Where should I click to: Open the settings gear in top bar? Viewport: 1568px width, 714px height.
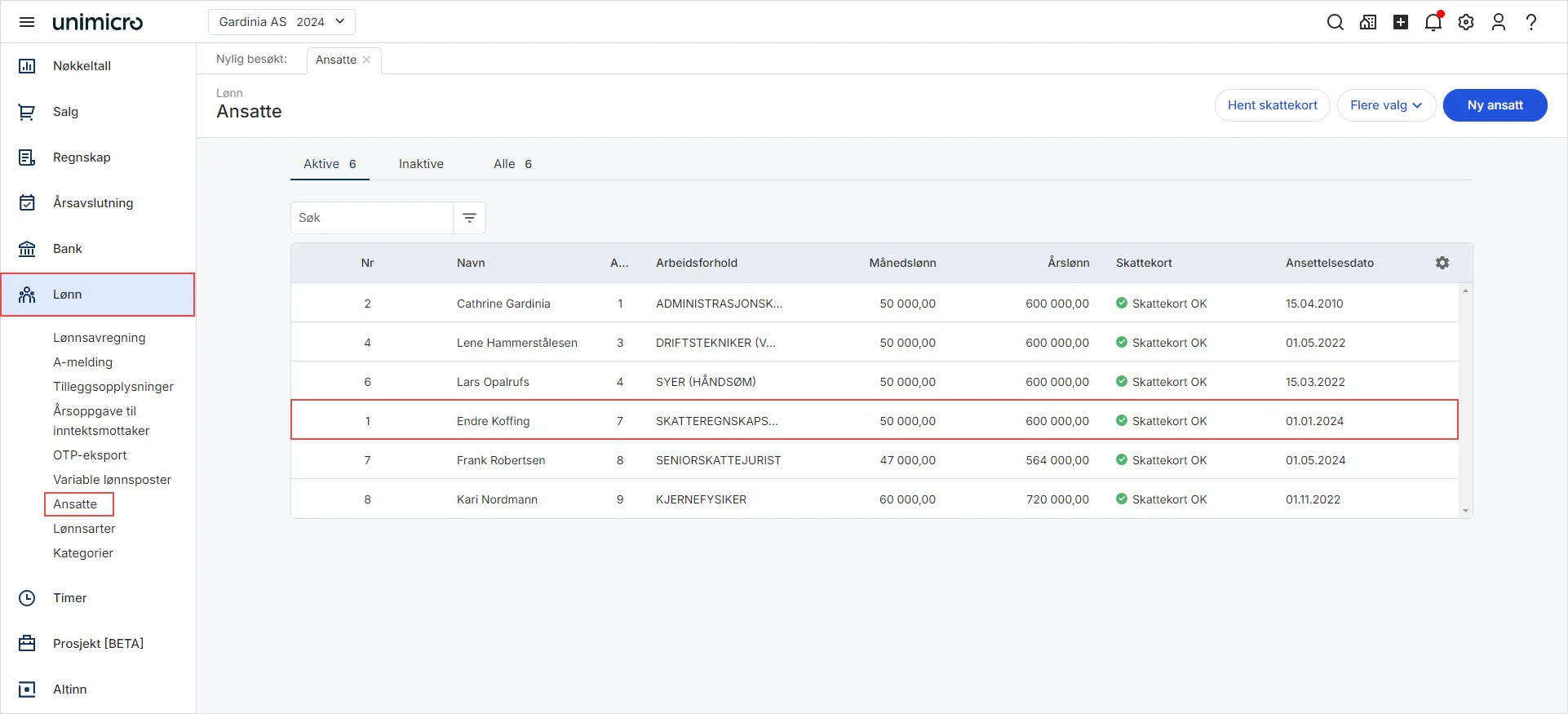1466,22
